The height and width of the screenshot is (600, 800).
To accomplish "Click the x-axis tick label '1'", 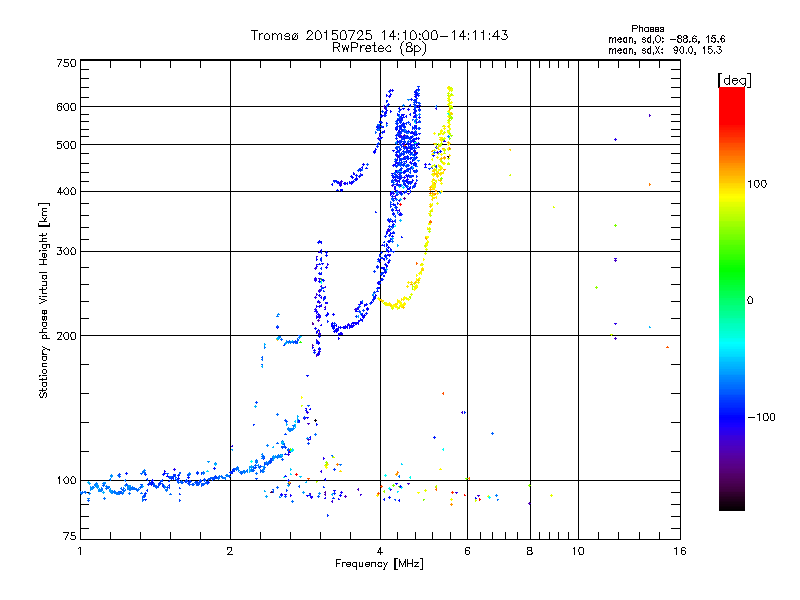I will [x=80, y=551].
